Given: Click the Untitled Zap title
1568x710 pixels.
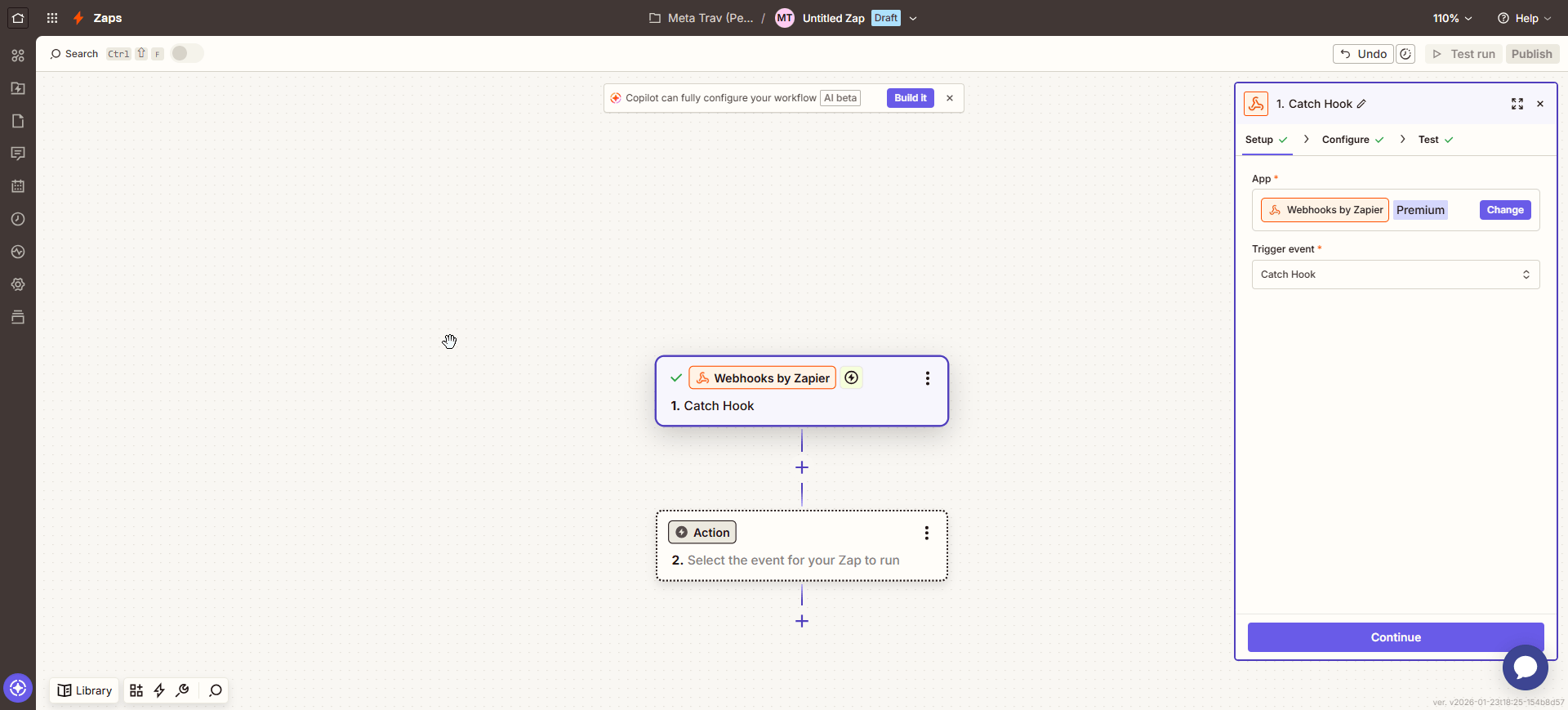Looking at the screenshot, I should (x=833, y=18).
